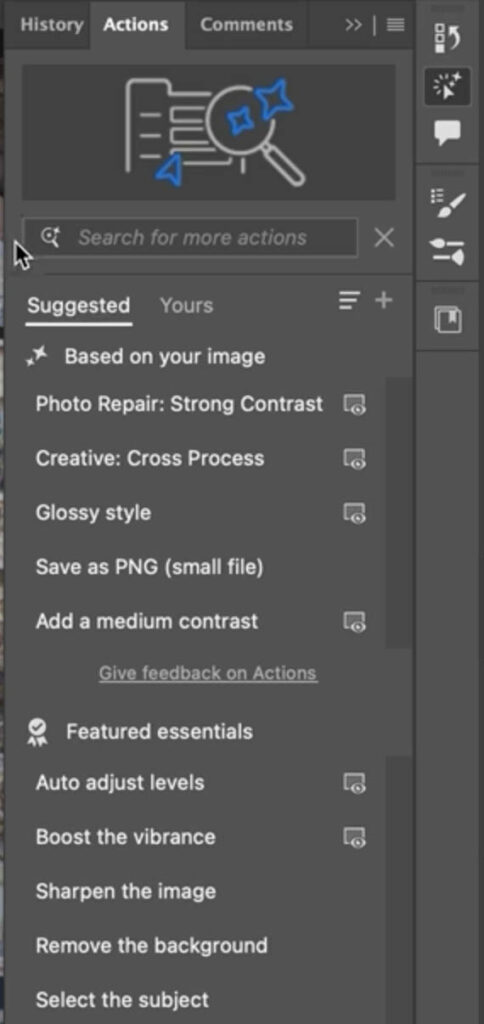Open the Libraries panel icon
The image size is (484, 1024).
click(x=448, y=320)
